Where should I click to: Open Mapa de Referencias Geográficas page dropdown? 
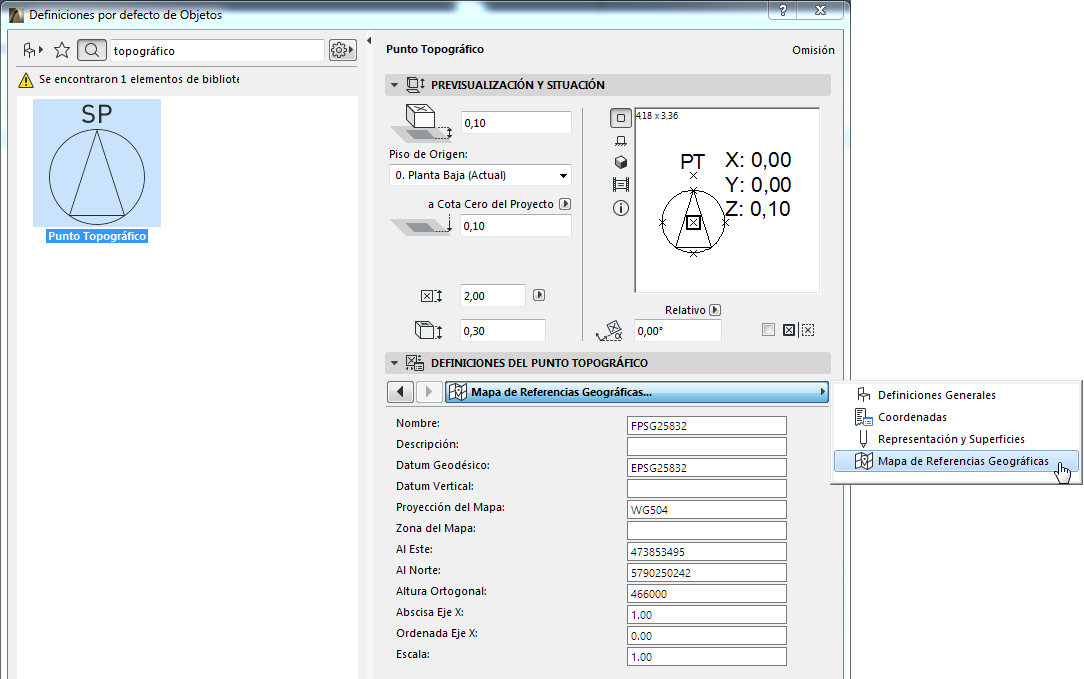pyautogui.click(x=637, y=392)
